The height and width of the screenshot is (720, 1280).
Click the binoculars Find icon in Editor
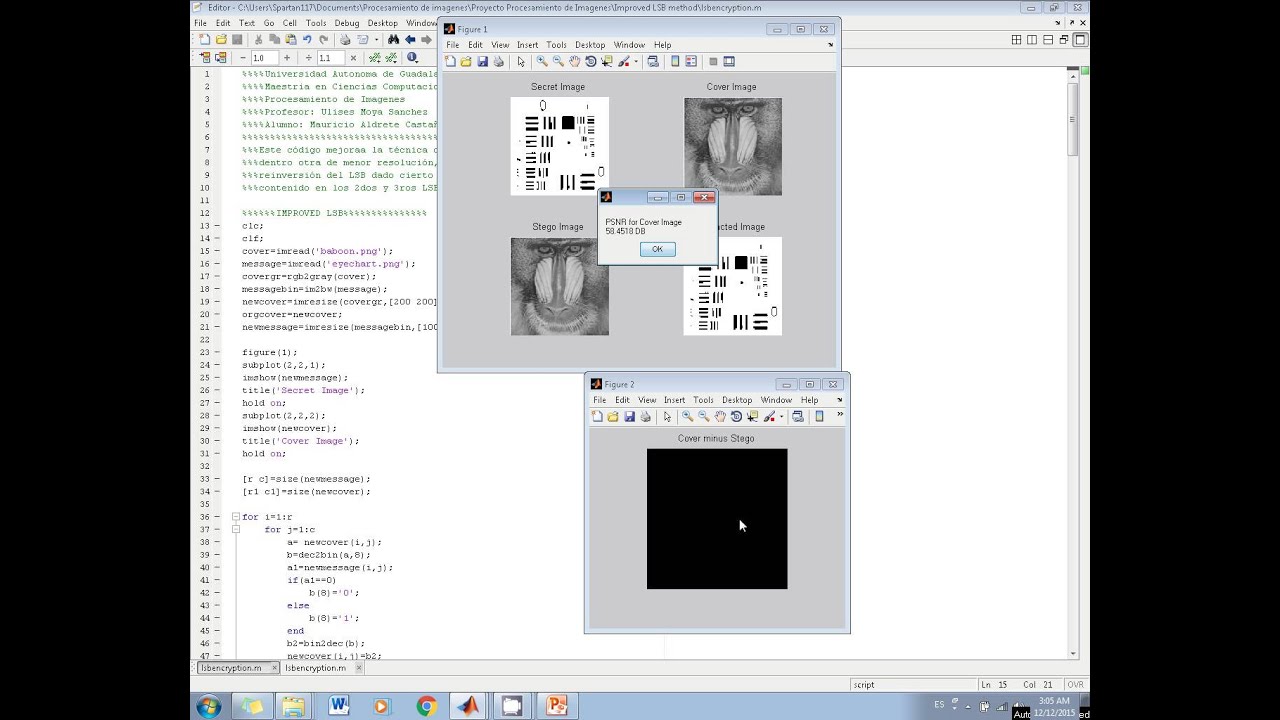click(393, 40)
